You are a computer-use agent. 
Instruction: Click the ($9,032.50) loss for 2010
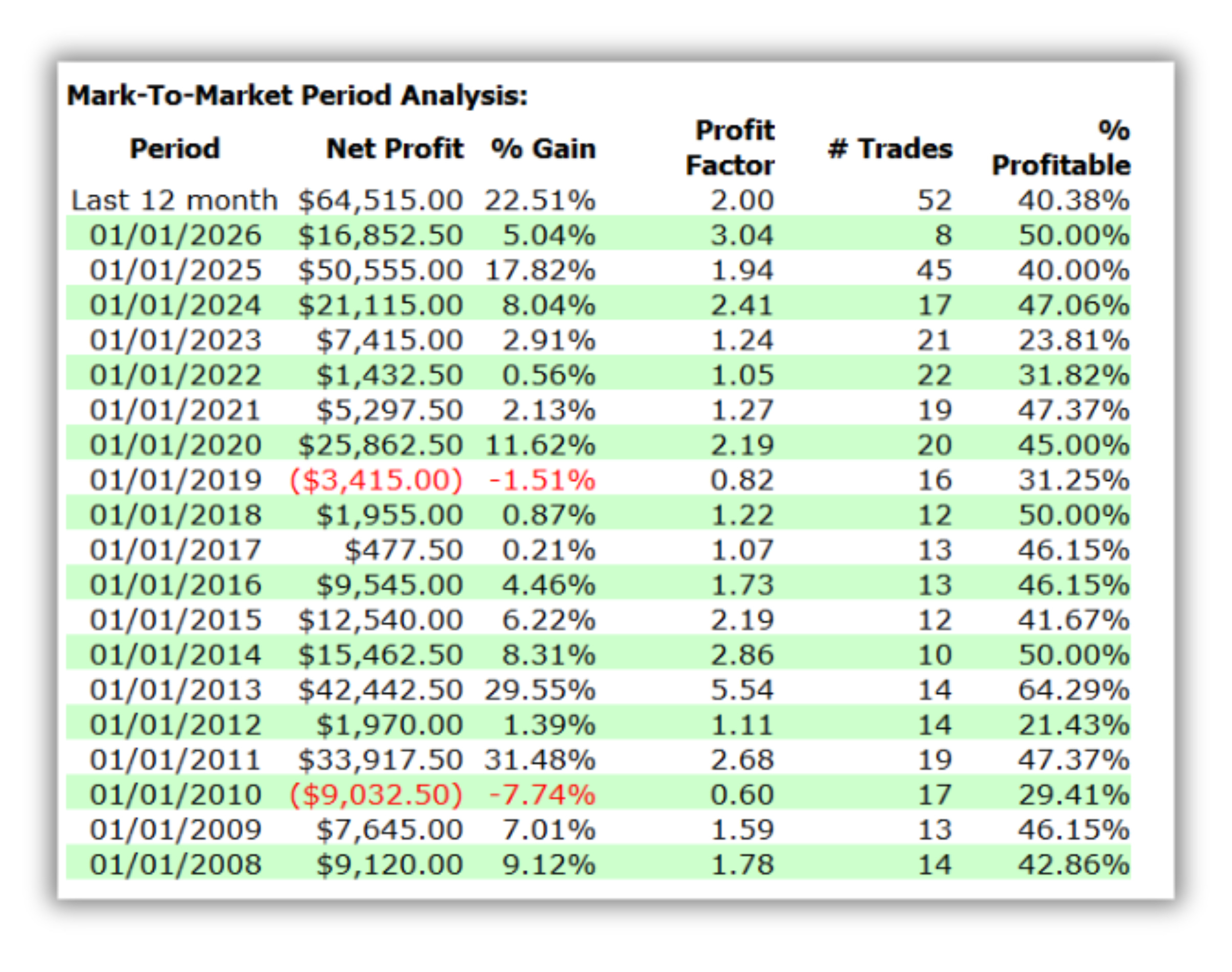point(376,794)
